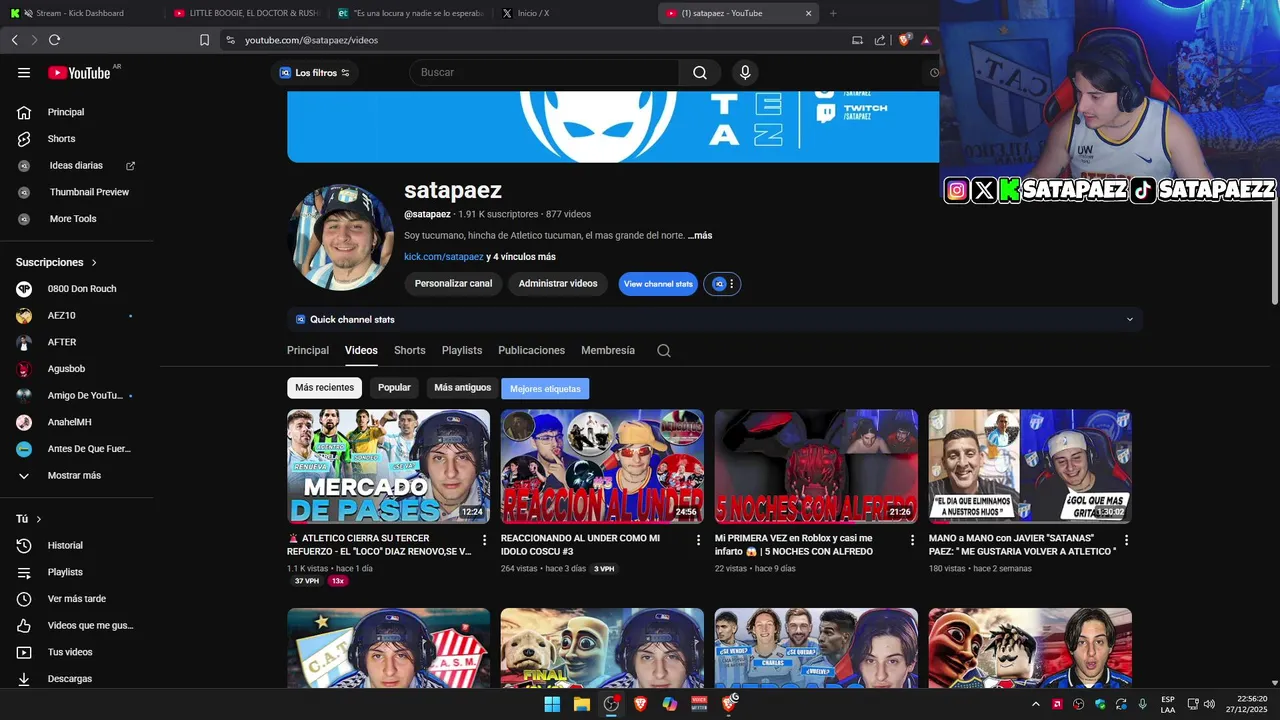Switch to the Playlists channel tab
Viewport: 1280px width, 720px height.
[462, 351]
